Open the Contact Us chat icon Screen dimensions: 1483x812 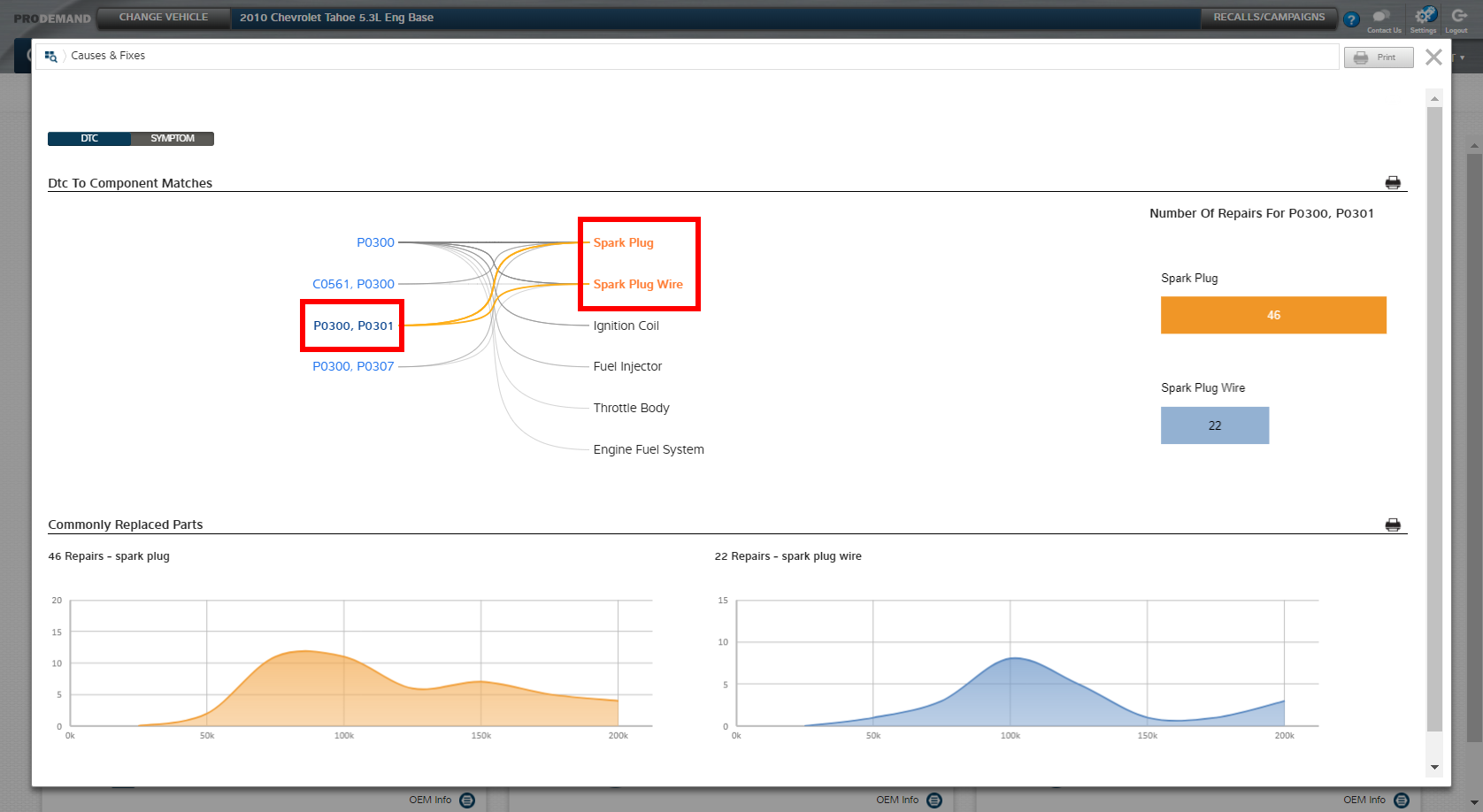click(x=1382, y=16)
